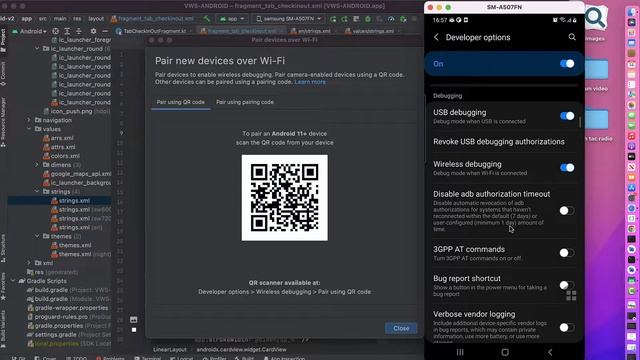Switch to Pair using pairing code tab
640x360 pixels.
[245, 102]
